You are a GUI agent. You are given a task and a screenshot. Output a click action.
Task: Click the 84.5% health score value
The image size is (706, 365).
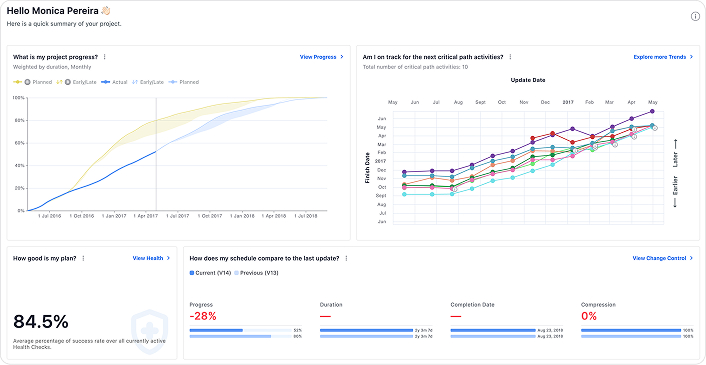pyautogui.click(x=41, y=322)
